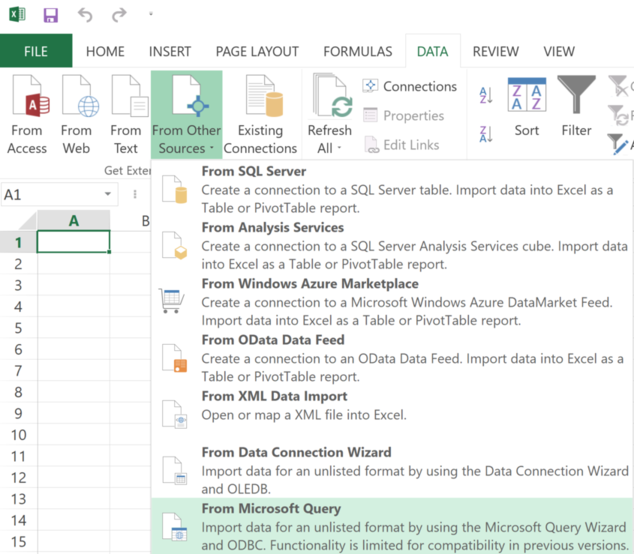Select From OData Data Feed
The height and width of the screenshot is (554, 634).
[x=392, y=357]
